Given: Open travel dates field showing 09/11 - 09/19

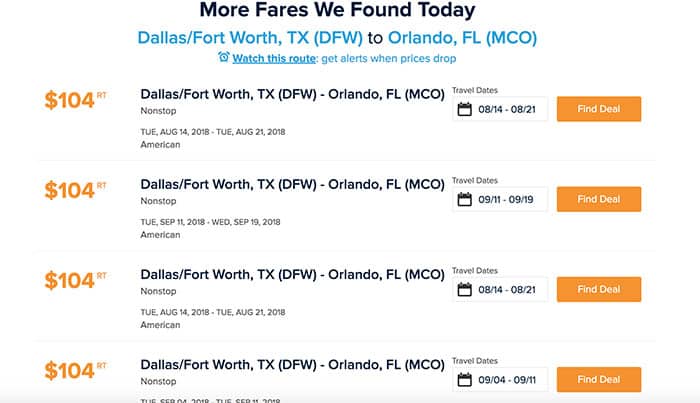Looking at the screenshot, I should pos(500,199).
